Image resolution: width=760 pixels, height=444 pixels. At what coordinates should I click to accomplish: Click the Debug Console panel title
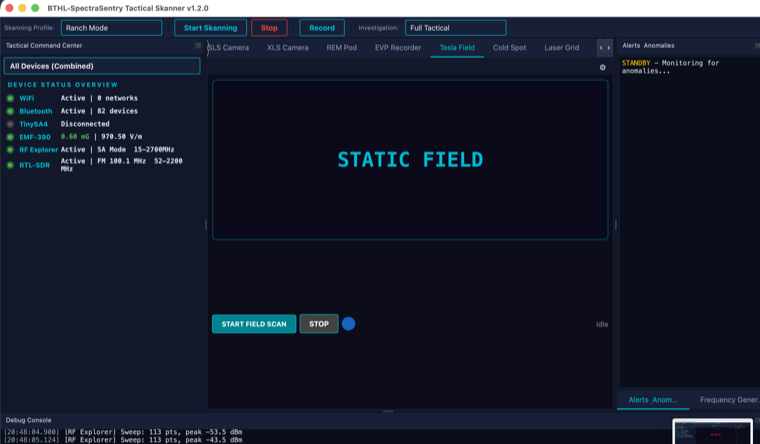pyautogui.click(x=29, y=420)
